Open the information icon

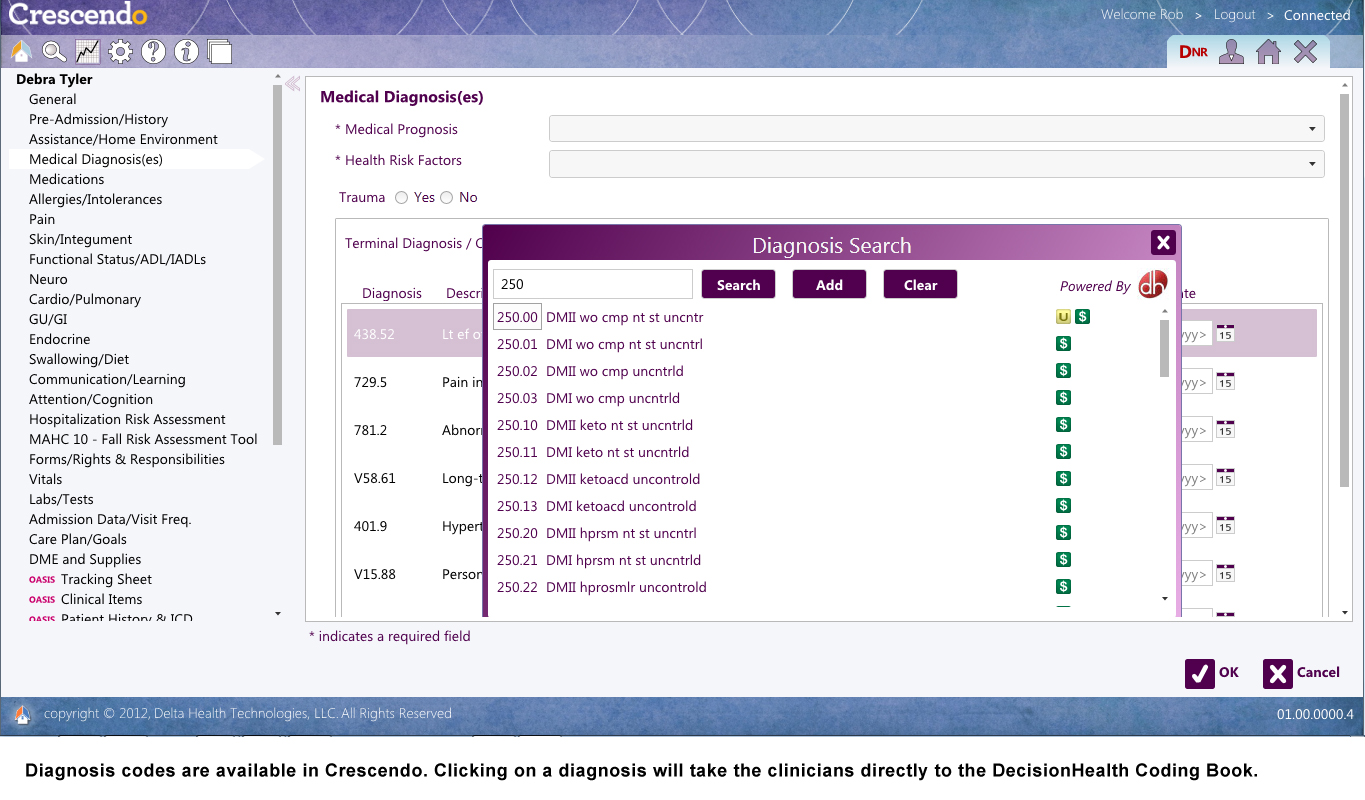coord(186,51)
